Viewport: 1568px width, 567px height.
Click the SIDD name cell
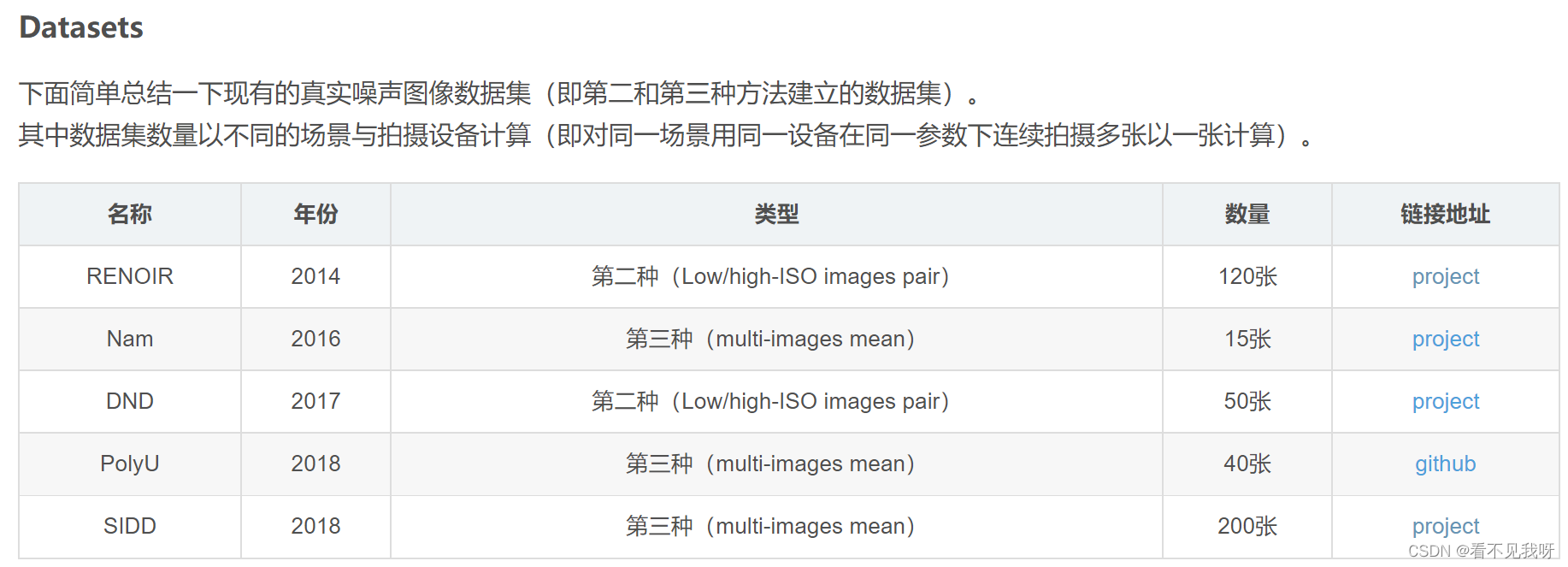[130, 526]
